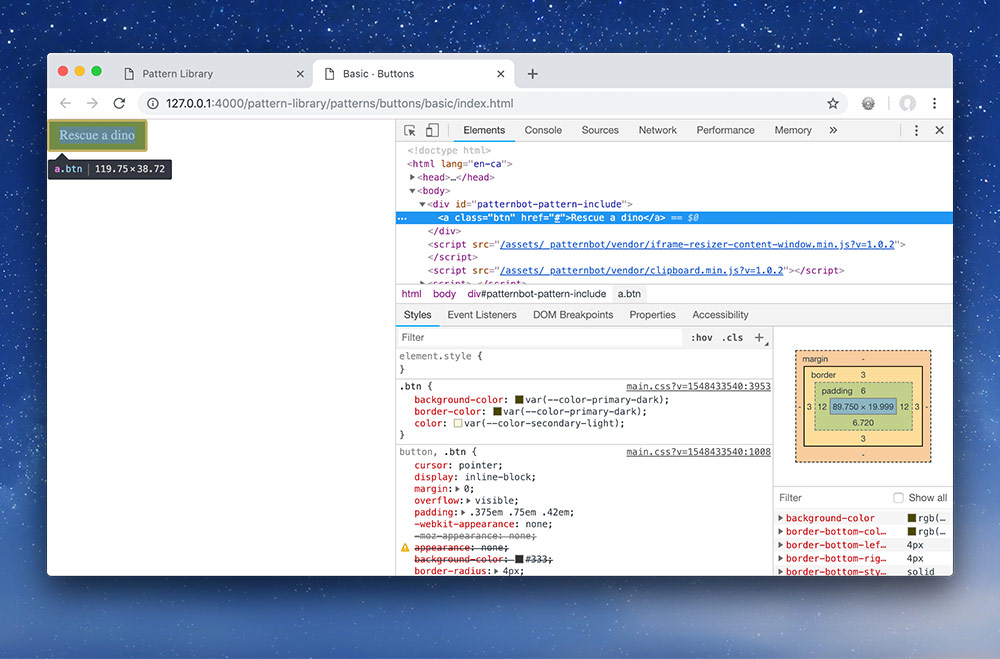1000x659 pixels.
Task: Open main.css?v=1548433540:3953 source link
Action: click(698, 386)
